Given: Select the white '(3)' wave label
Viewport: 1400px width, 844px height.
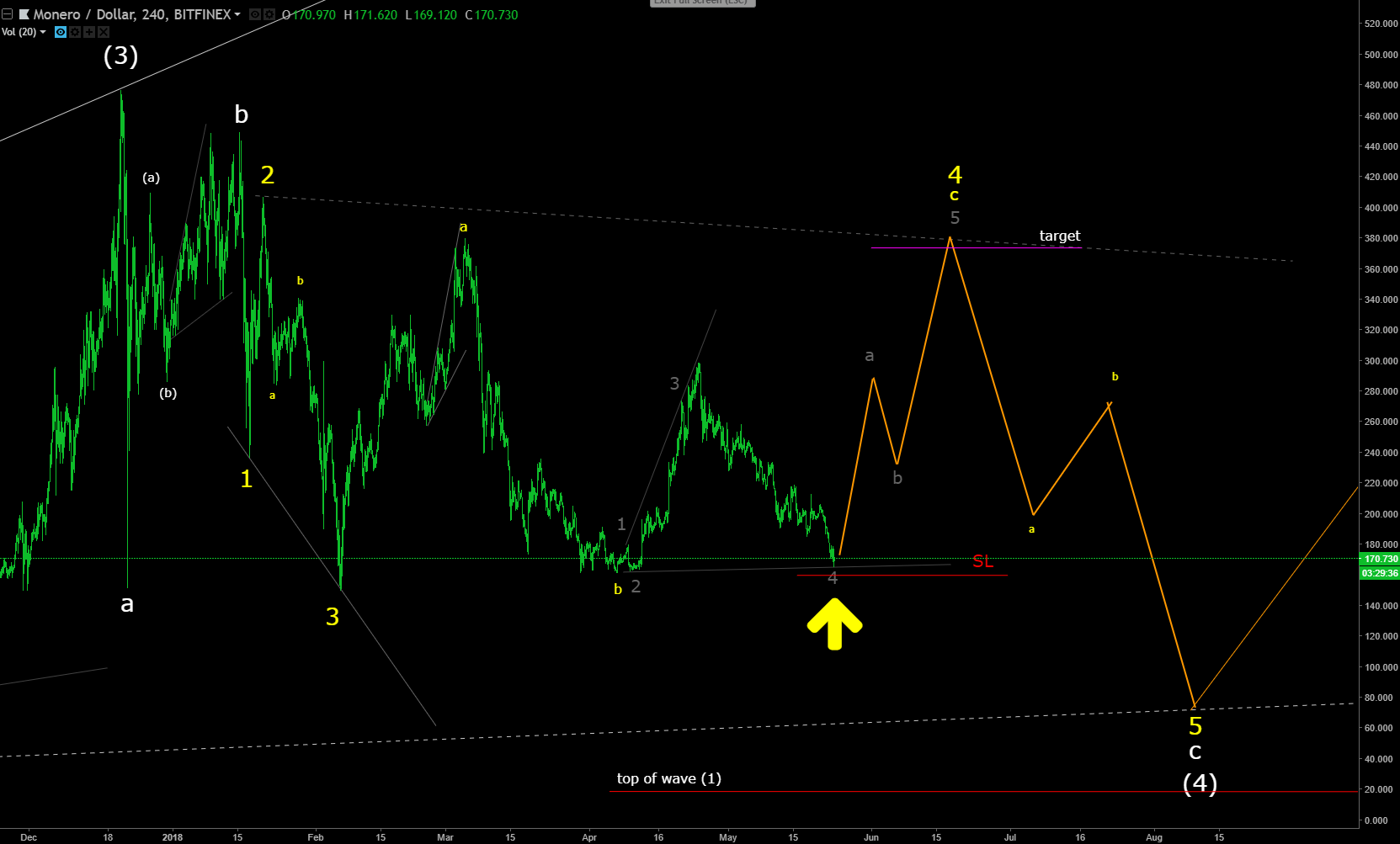Looking at the screenshot, I should pos(120,56).
